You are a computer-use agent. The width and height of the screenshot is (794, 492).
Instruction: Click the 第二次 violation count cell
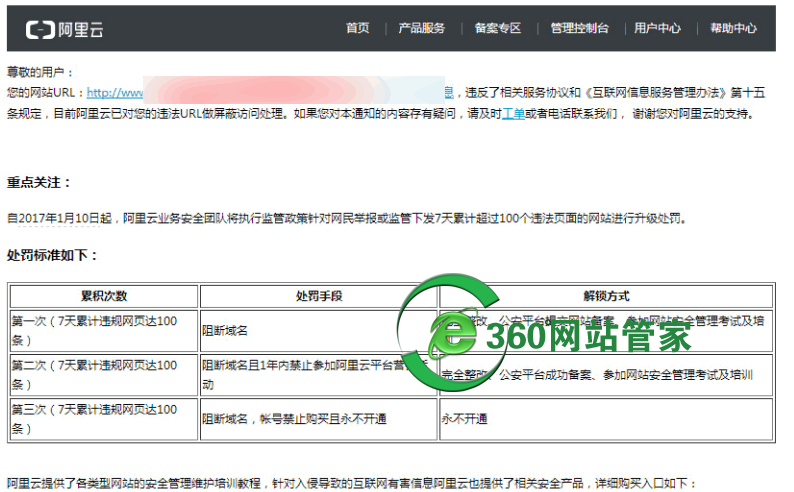point(104,375)
